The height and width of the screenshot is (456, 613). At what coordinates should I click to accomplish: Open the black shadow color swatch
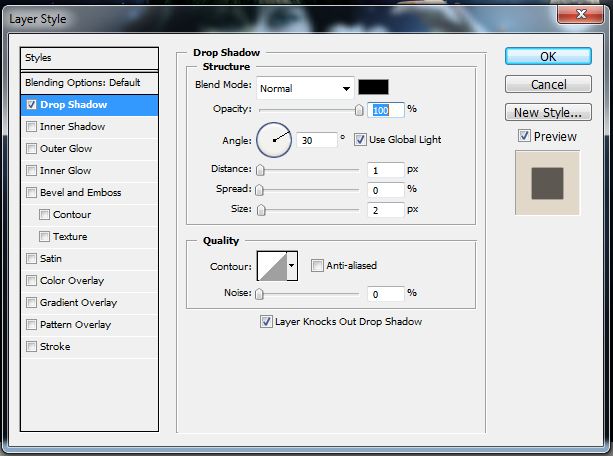point(373,87)
